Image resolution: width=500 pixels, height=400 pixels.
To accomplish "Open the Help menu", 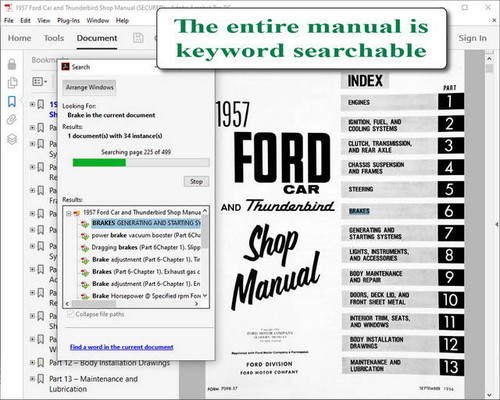I will (122, 21).
